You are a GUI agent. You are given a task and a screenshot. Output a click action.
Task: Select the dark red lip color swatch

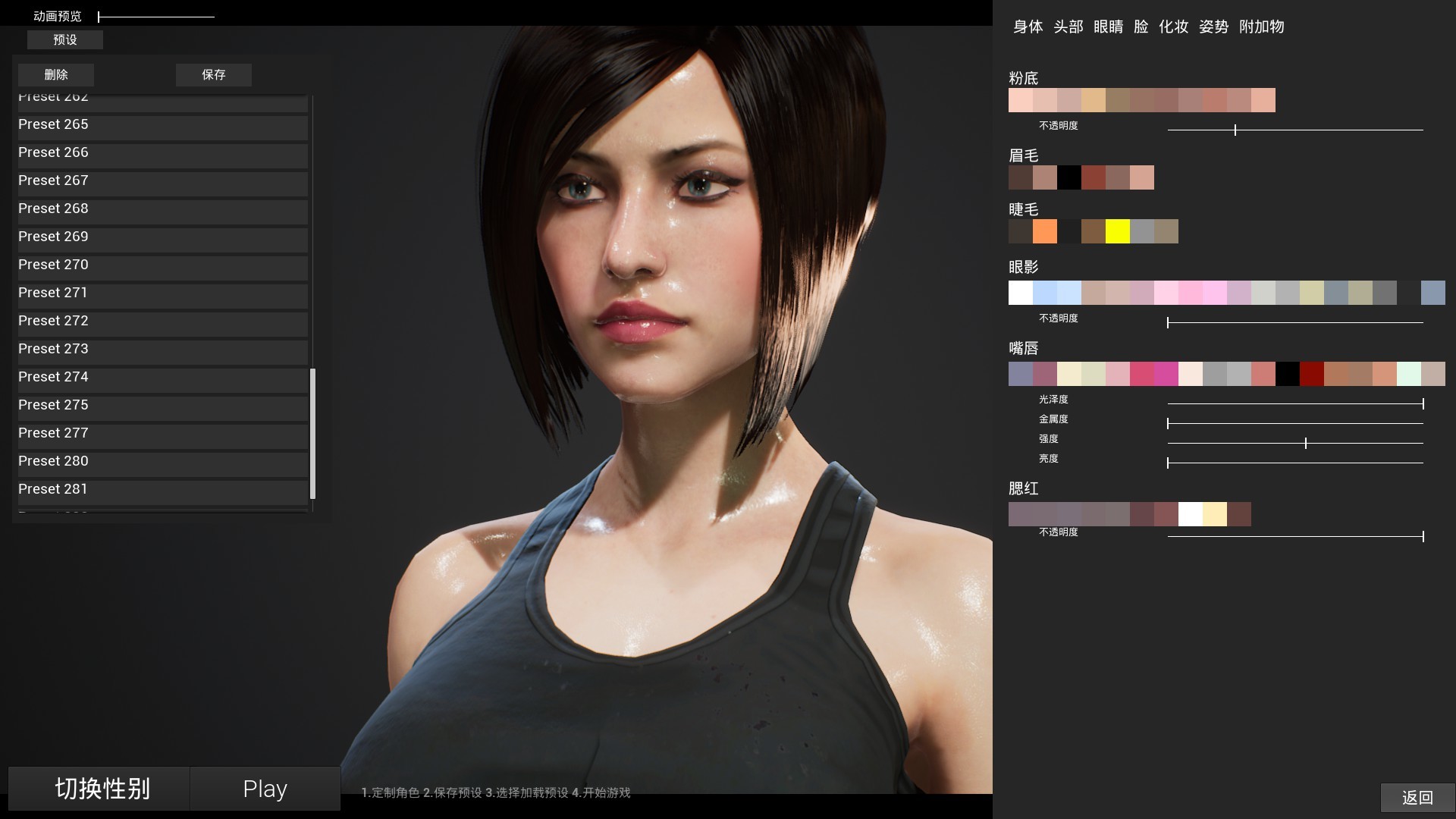pos(1311,374)
